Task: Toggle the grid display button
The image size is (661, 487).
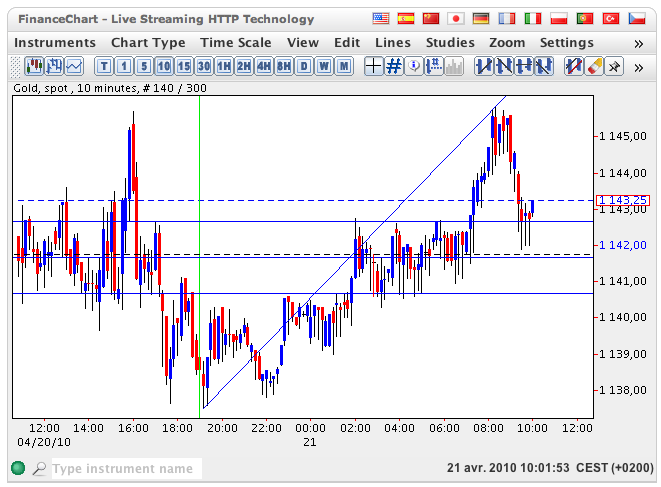Action: (394, 66)
